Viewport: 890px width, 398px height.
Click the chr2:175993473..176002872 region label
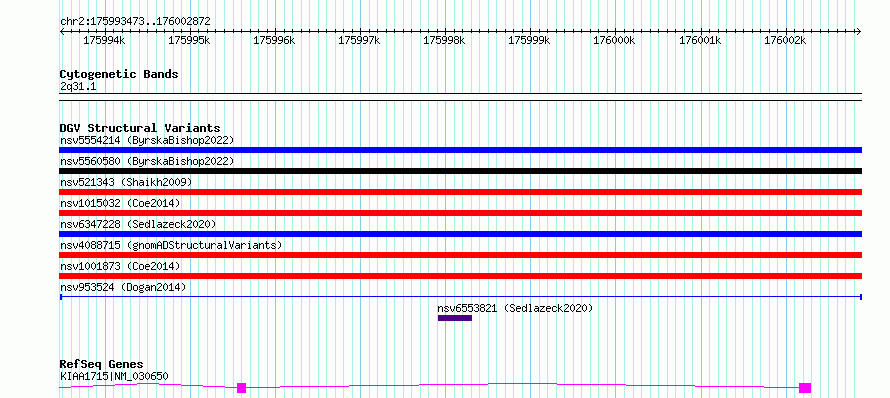point(135,22)
